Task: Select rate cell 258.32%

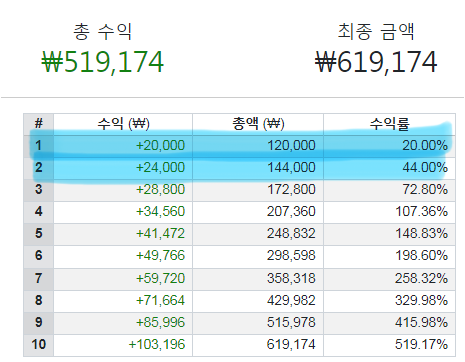Action: point(389,279)
